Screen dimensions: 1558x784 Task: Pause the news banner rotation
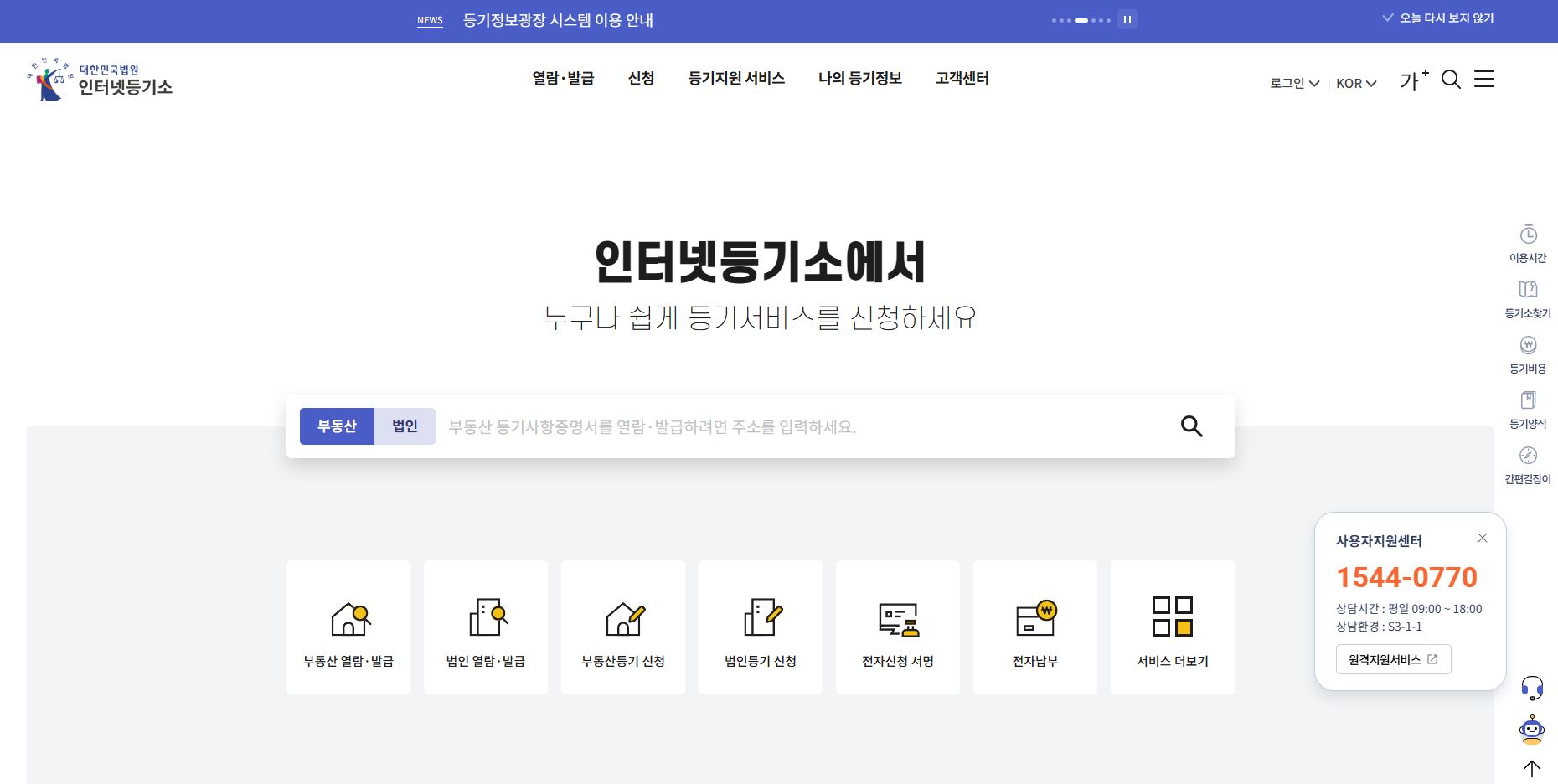click(x=1127, y=19)
